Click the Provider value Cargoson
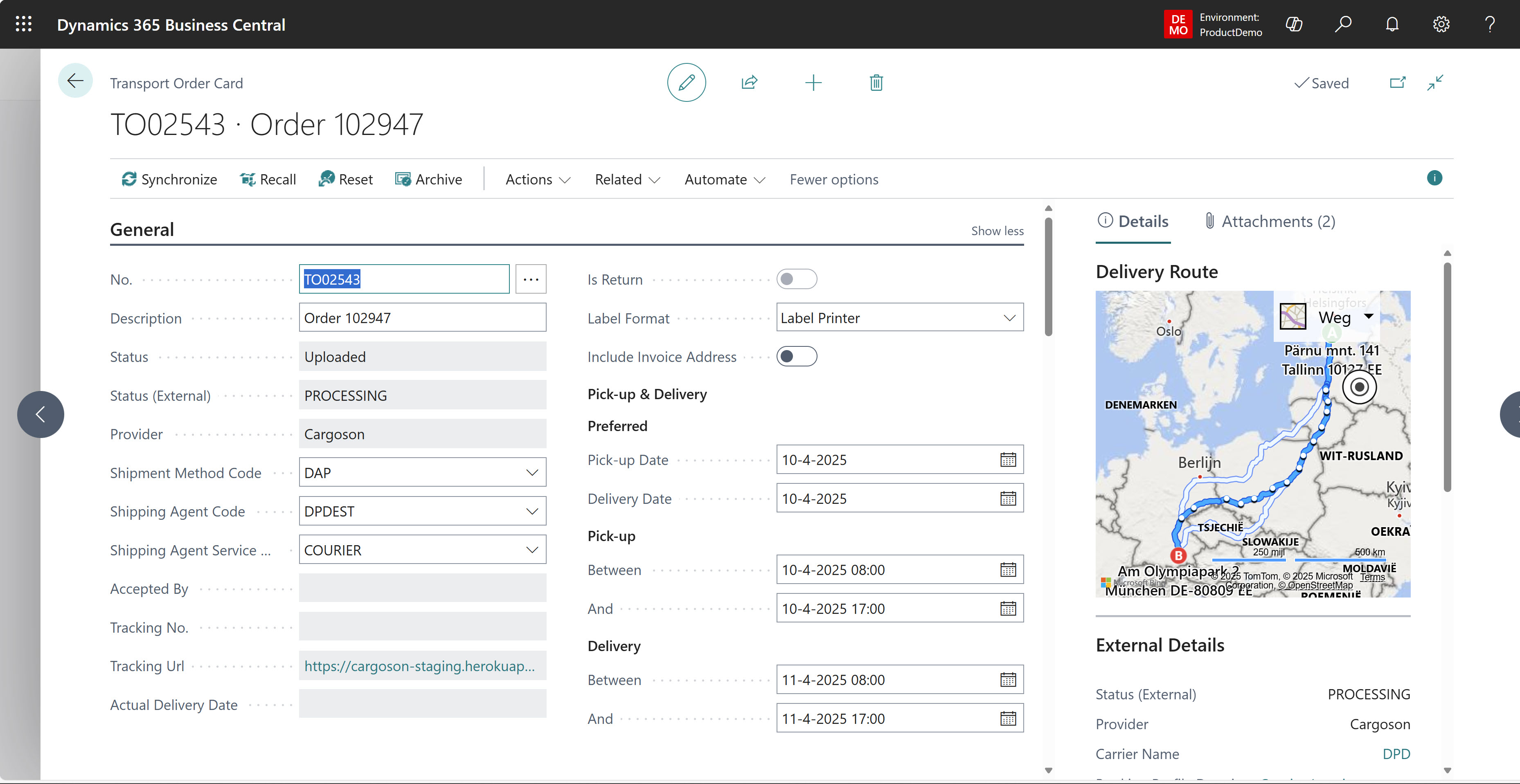1520x784 pixels. [423, 434]
